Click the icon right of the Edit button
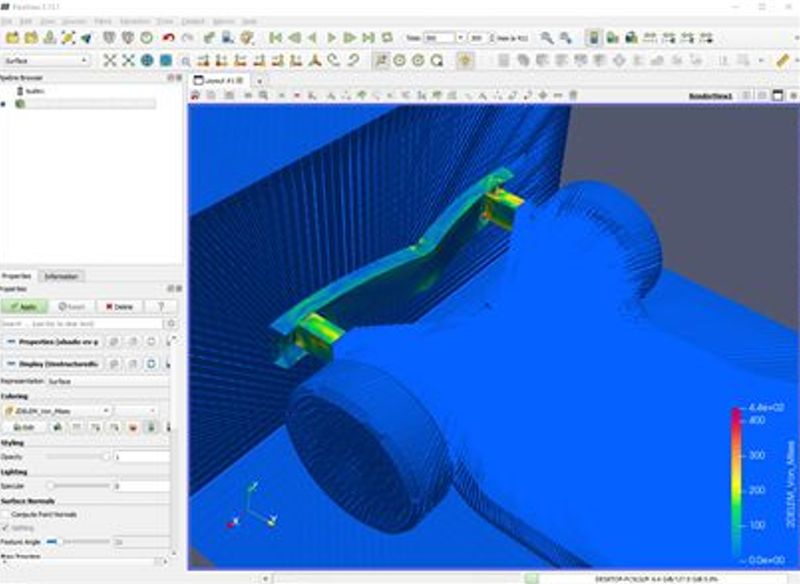 click(x=57, y=427)
